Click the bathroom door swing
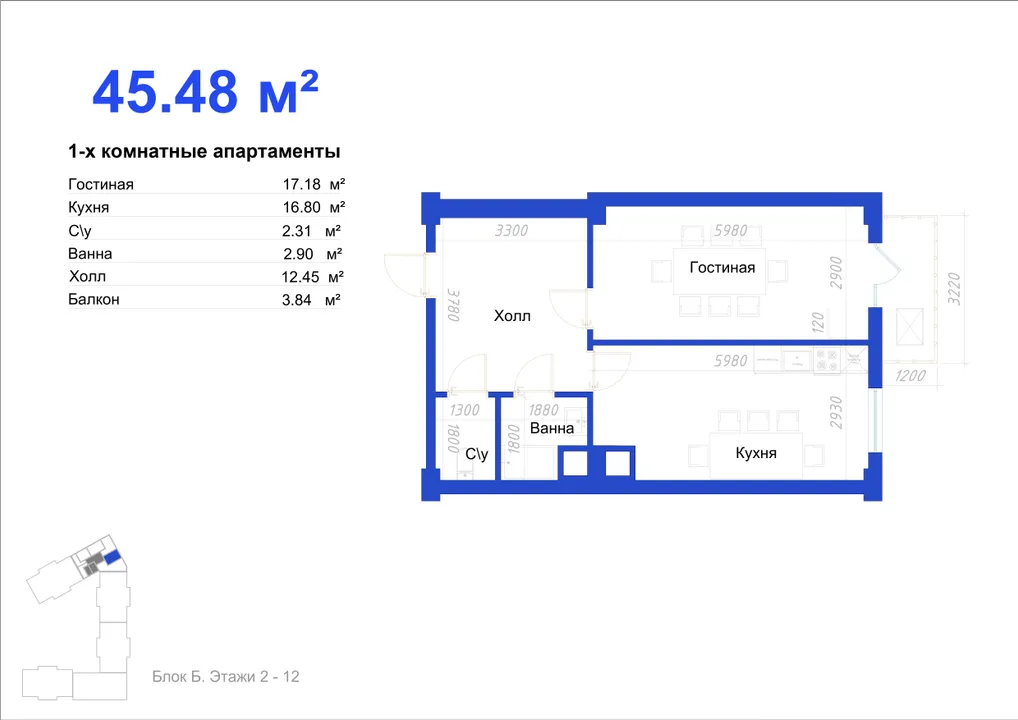 click(534, 373)
